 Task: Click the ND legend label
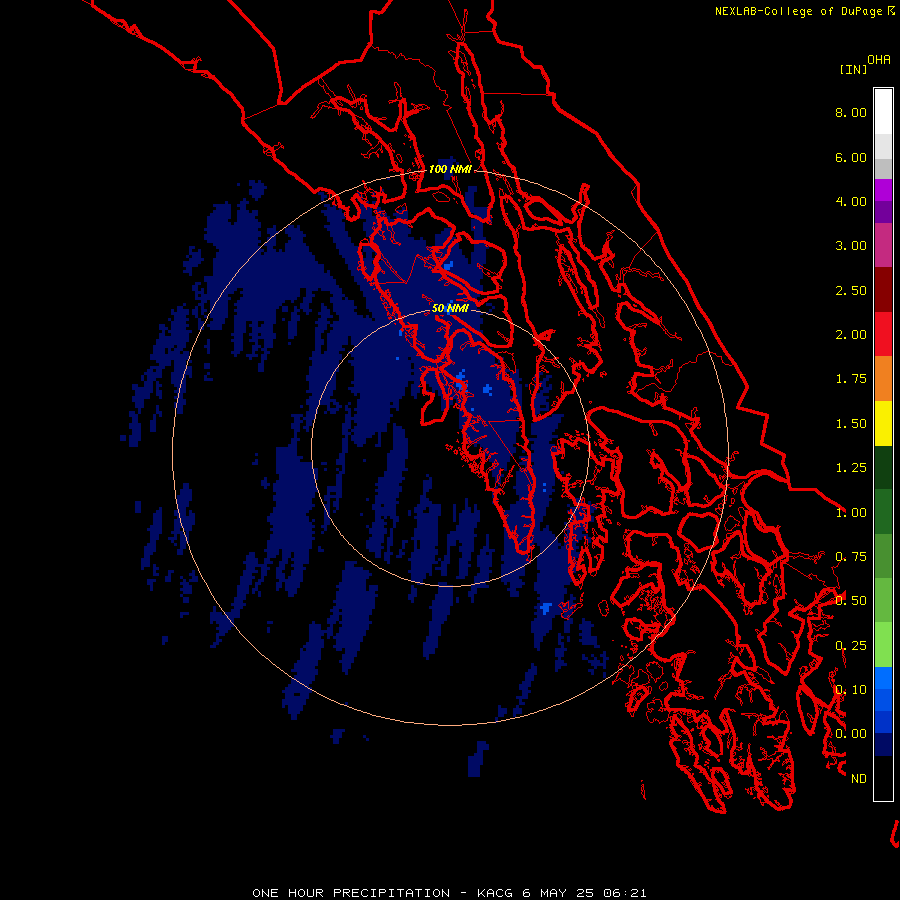pyautogui.click(x=859, y=779)
